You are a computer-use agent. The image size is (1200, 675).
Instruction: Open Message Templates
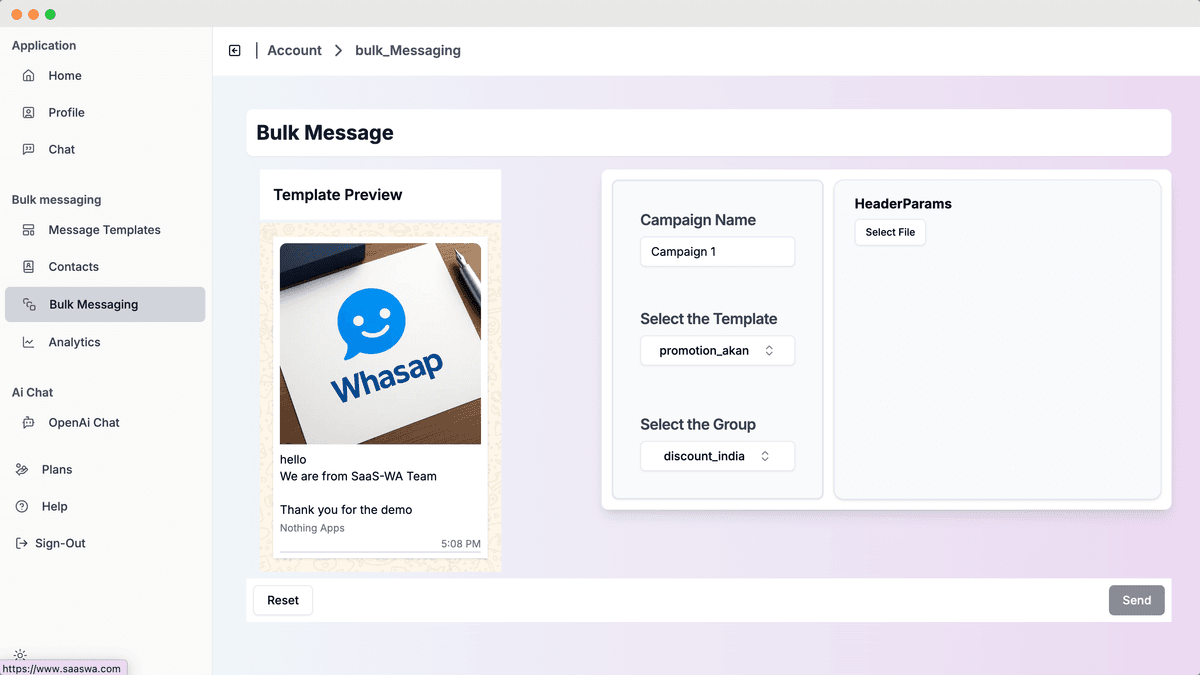click(x=104, y=230)
